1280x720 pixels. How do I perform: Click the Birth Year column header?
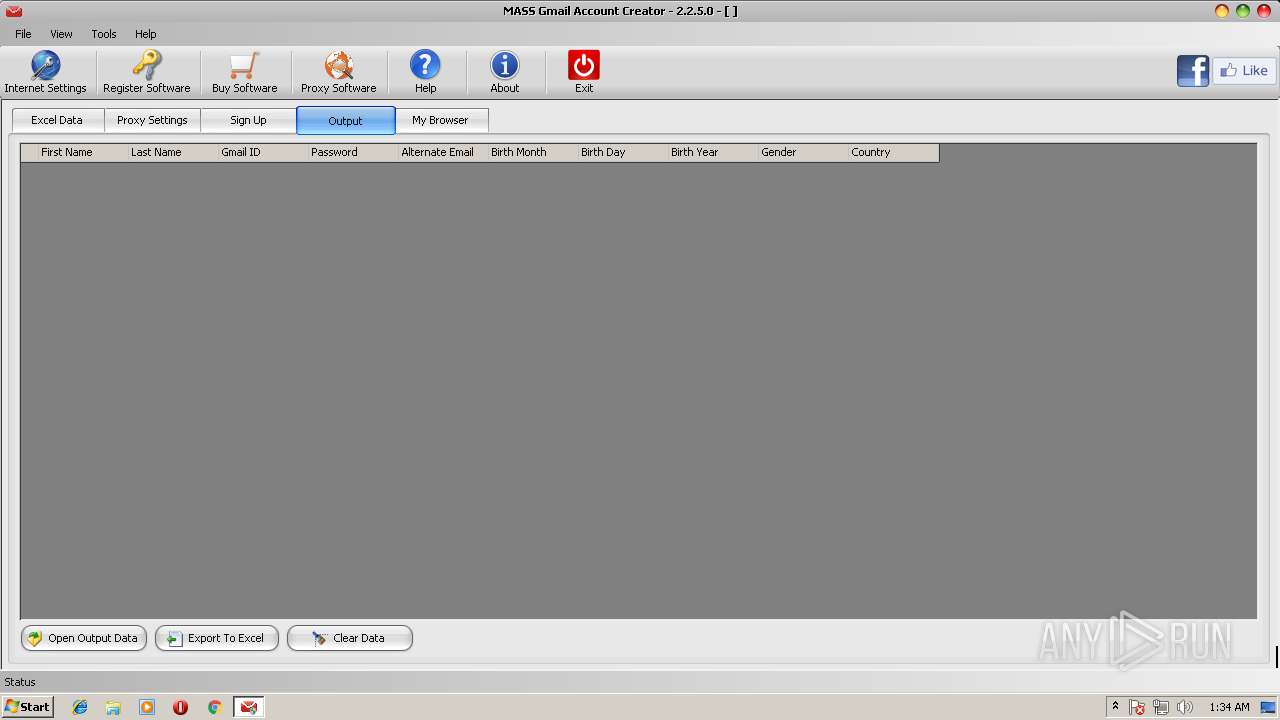click(712, 152)
